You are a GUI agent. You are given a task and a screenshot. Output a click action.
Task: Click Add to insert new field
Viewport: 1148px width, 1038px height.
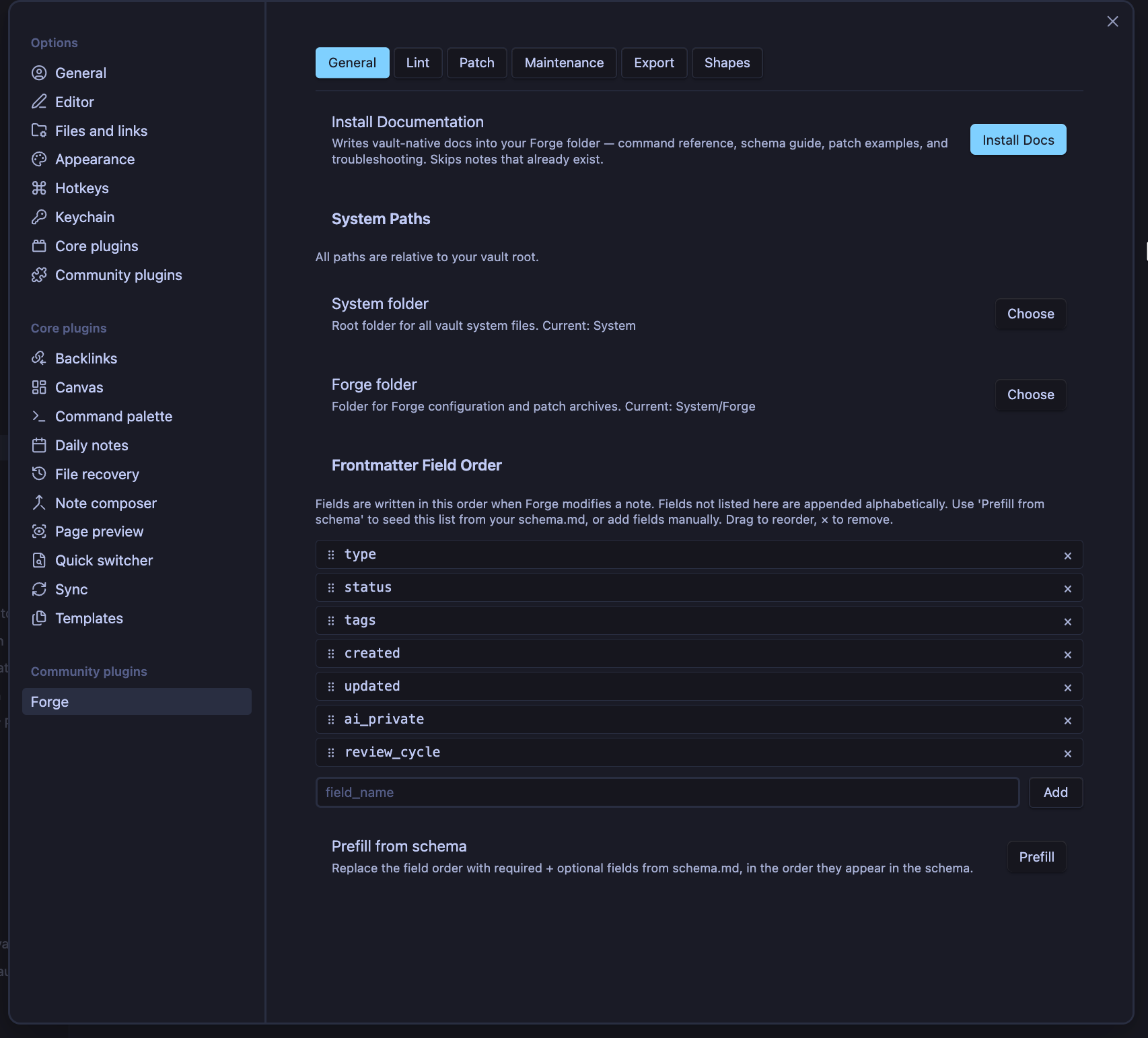click(1055, 792)
